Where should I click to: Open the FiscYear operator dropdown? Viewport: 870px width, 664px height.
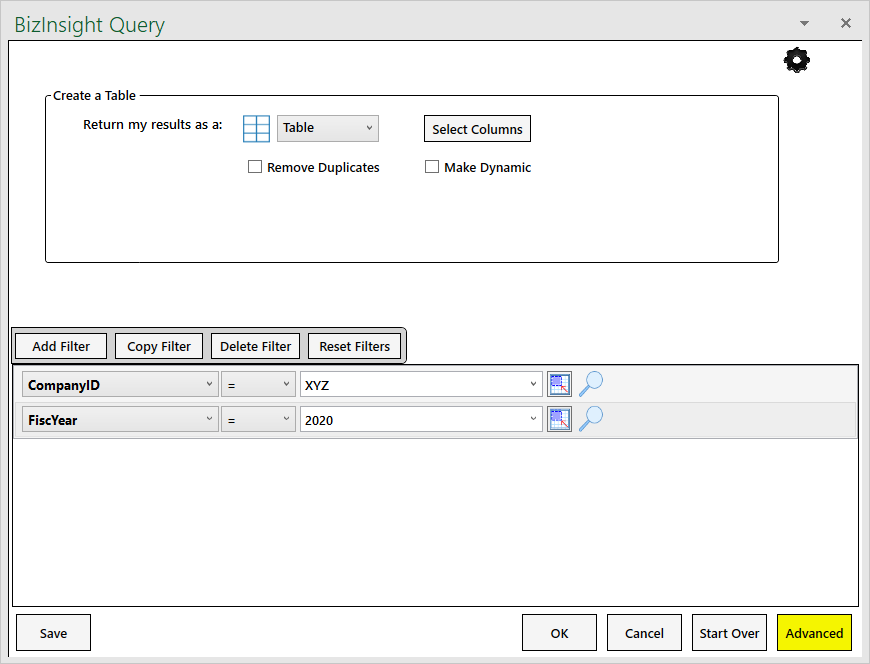[x=258, y=419]
